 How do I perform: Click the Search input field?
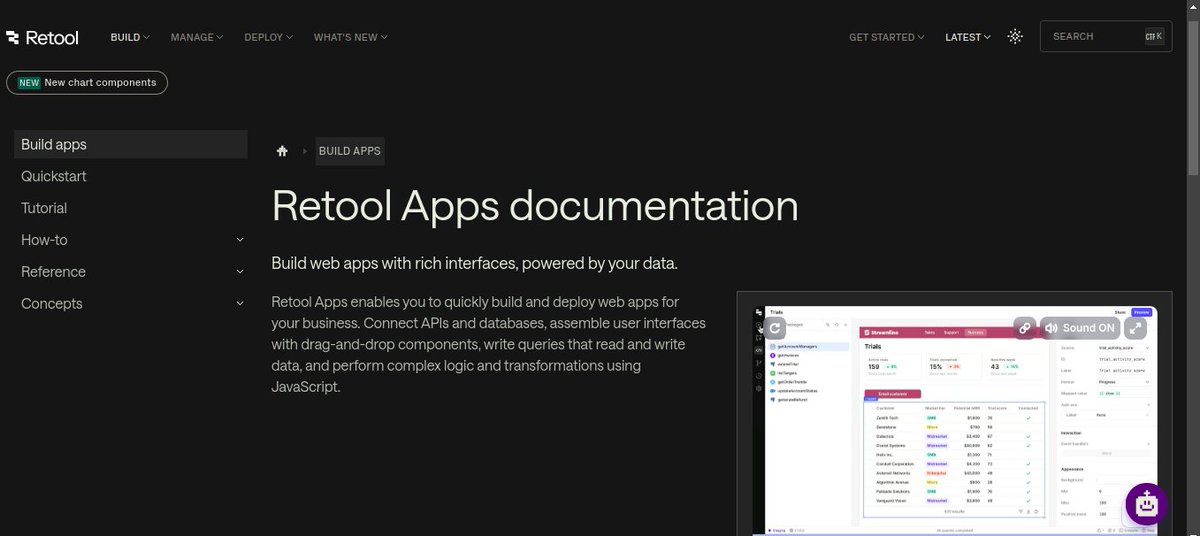click(1106, 36)
